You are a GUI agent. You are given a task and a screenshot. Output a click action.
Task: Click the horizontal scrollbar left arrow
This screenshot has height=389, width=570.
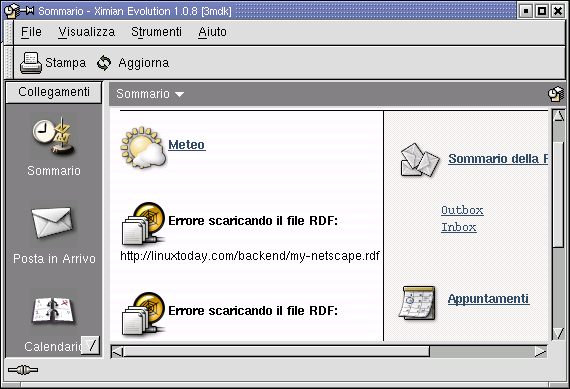[117, 352]
